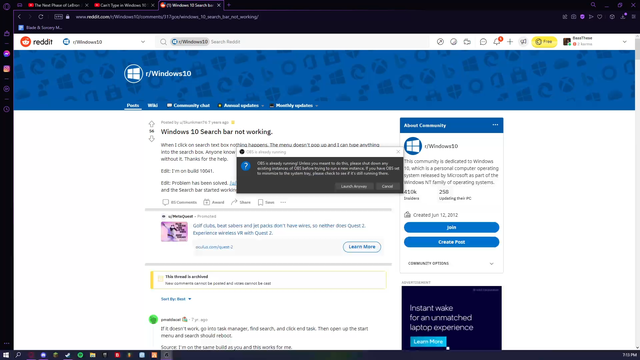Click the browser toolbar heart bookmark icon
Viewport: 640px width, 360px height.
click(x=600, y=17)
